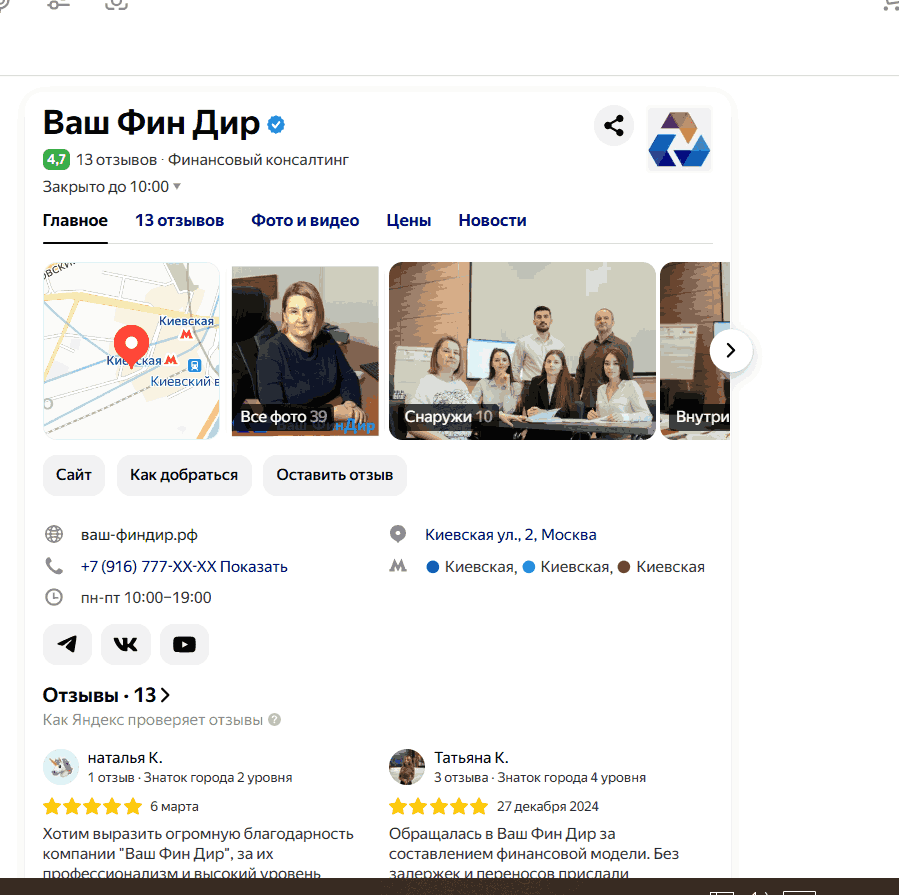
Task: Click the Сайт button
Action: tap(74, 475)
